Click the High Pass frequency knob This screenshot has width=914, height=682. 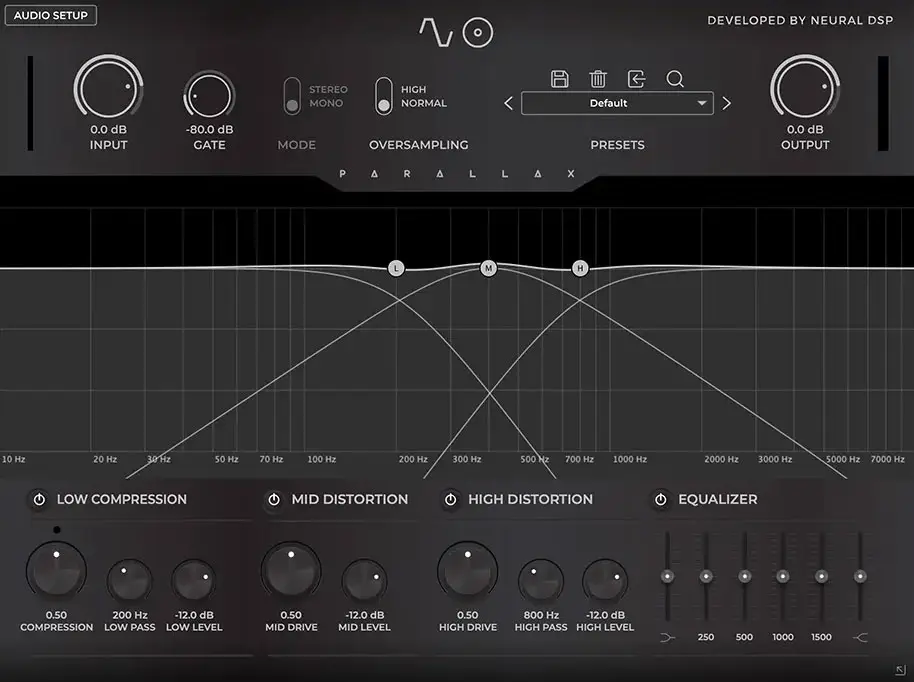point(541,581)
